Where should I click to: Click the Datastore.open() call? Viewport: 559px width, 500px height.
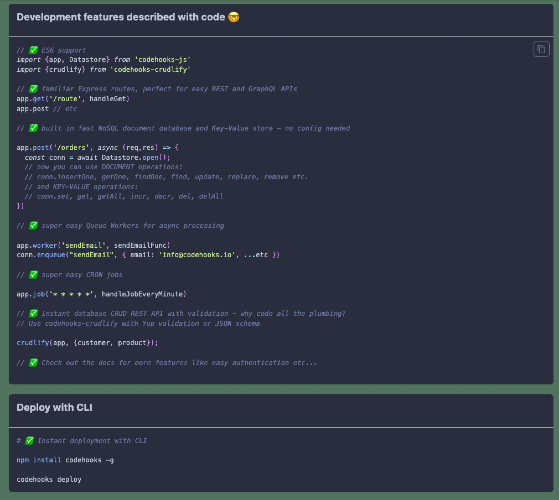pyautogui.click(x=135, y=158)
